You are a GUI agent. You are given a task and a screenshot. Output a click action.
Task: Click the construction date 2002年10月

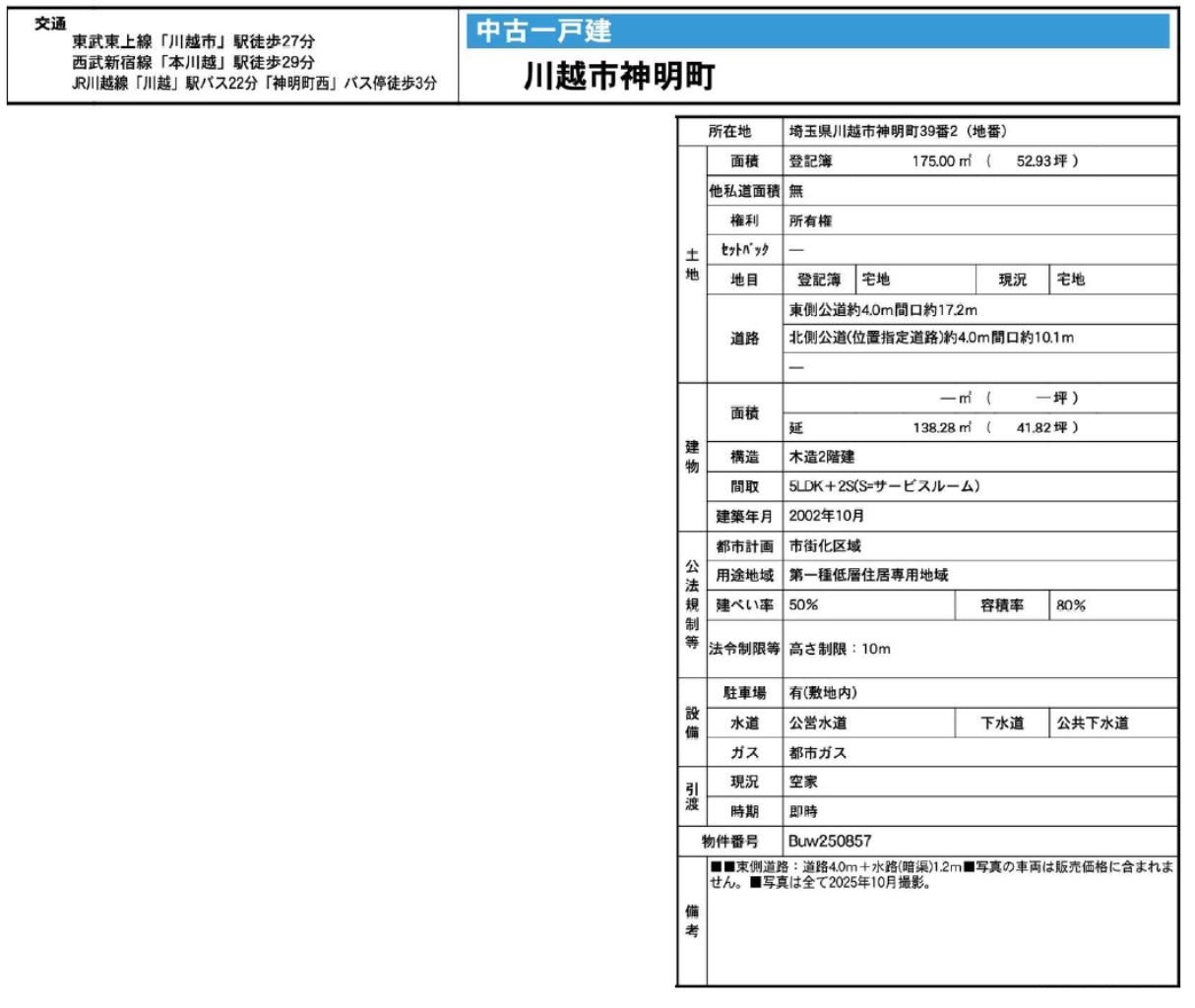tap(827, 516)
